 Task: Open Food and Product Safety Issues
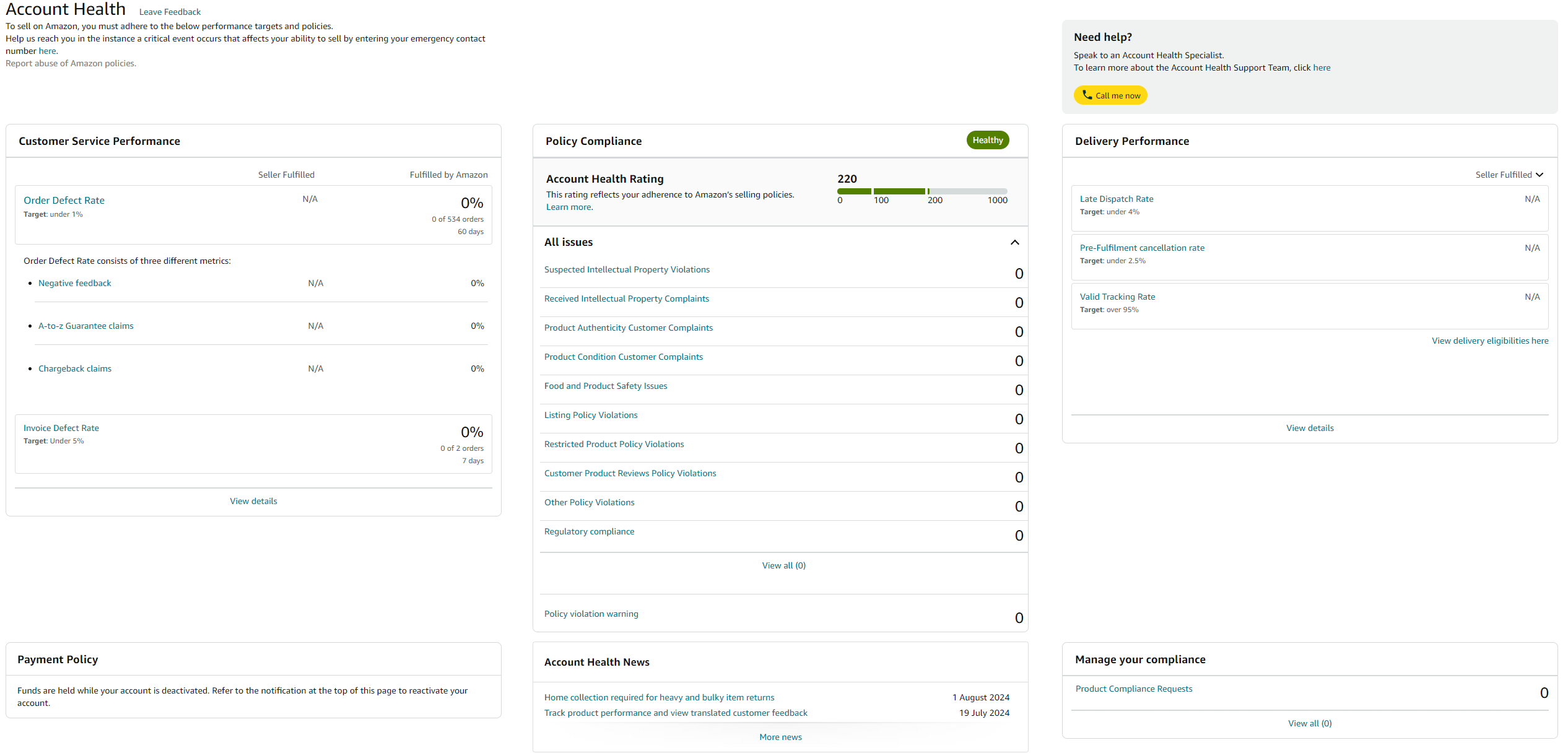[x=606, y=386]
